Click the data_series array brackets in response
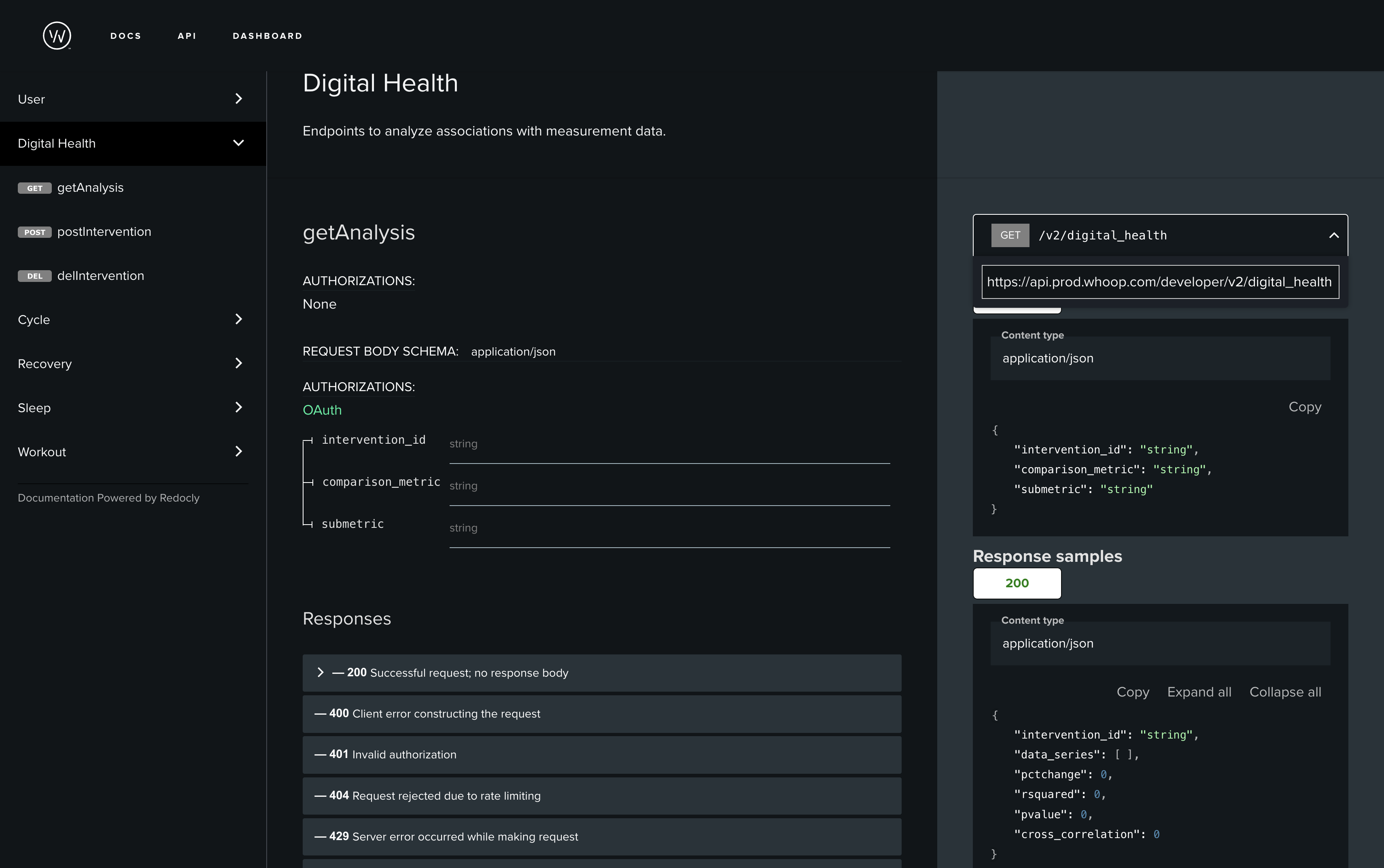This screenshot has width=1384, height=868. [x=1125, y=755]
